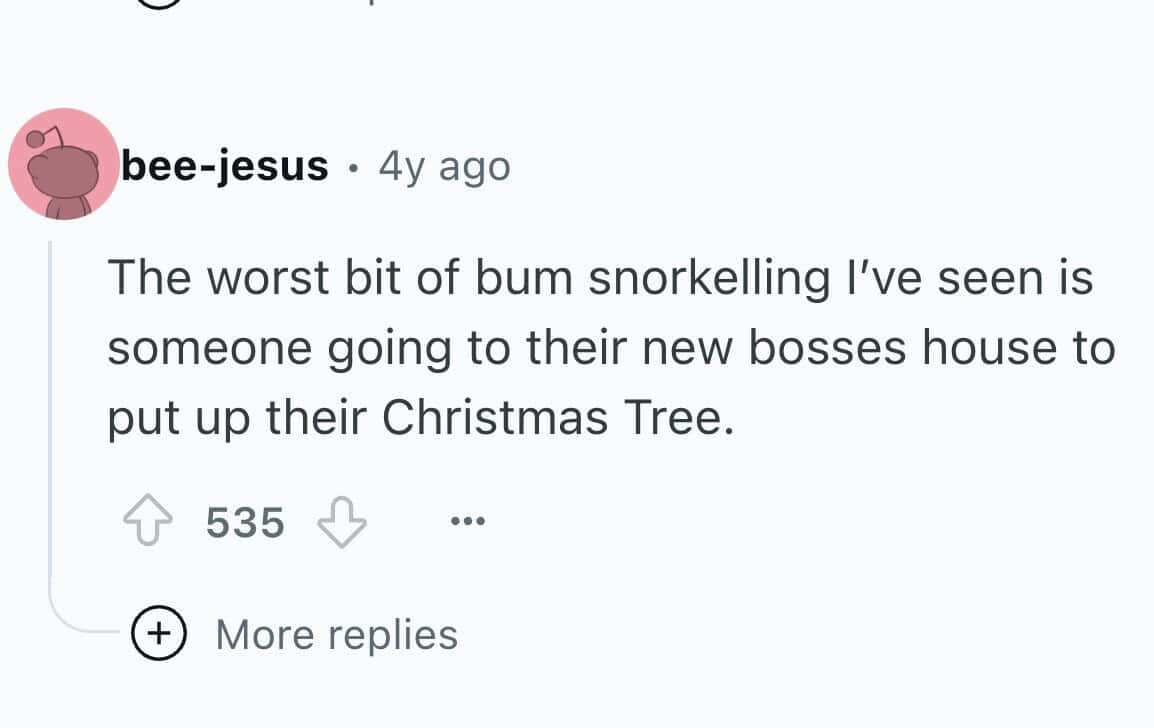Image resolution: width=1154 pixels, height=728 pixels.
Task: Open the three-dot comment options menu
Action: [467, 522]
